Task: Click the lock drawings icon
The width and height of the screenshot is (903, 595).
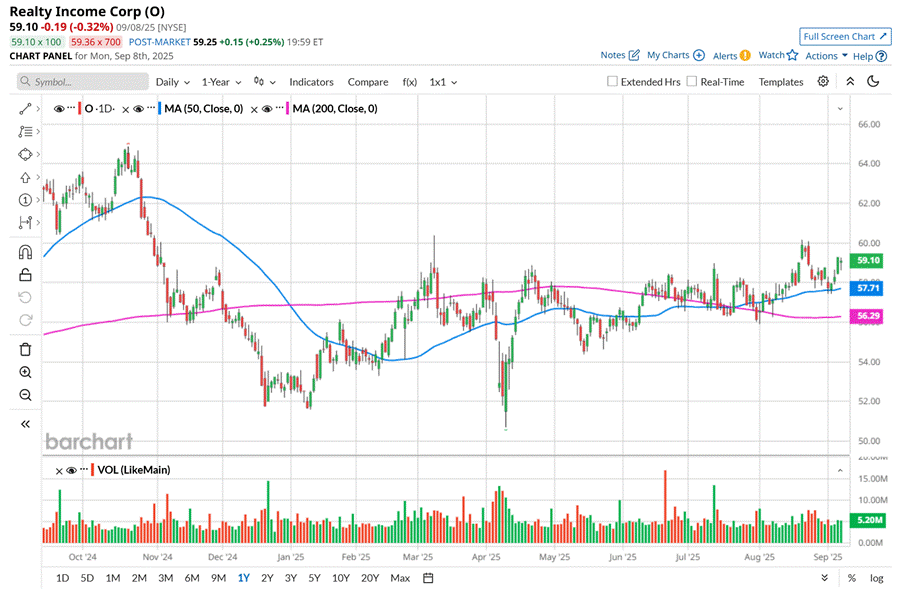Action: 25,275
